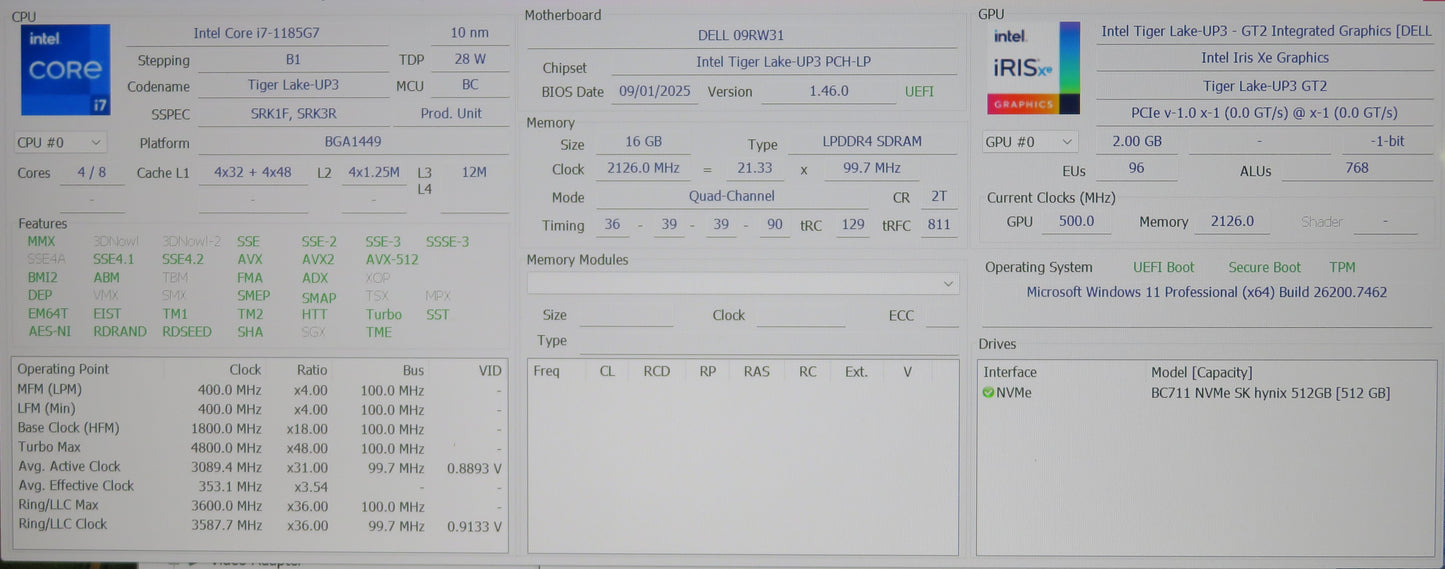Open the GPU #0 selector dropdown
The width and height of the screenshot is (1445, 569).
pyautogui.click(x=1031, y=142)
